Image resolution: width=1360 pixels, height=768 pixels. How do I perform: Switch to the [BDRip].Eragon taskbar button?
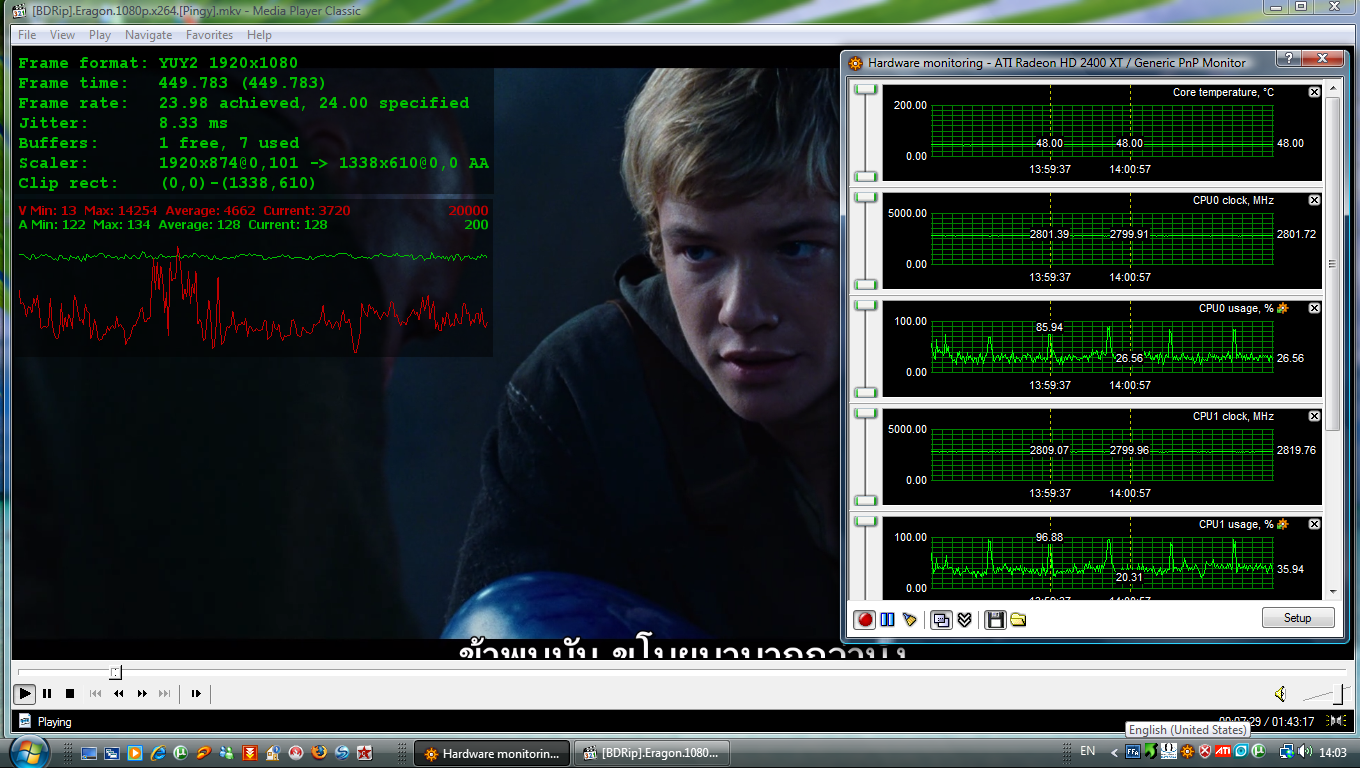tap(652, 753)
